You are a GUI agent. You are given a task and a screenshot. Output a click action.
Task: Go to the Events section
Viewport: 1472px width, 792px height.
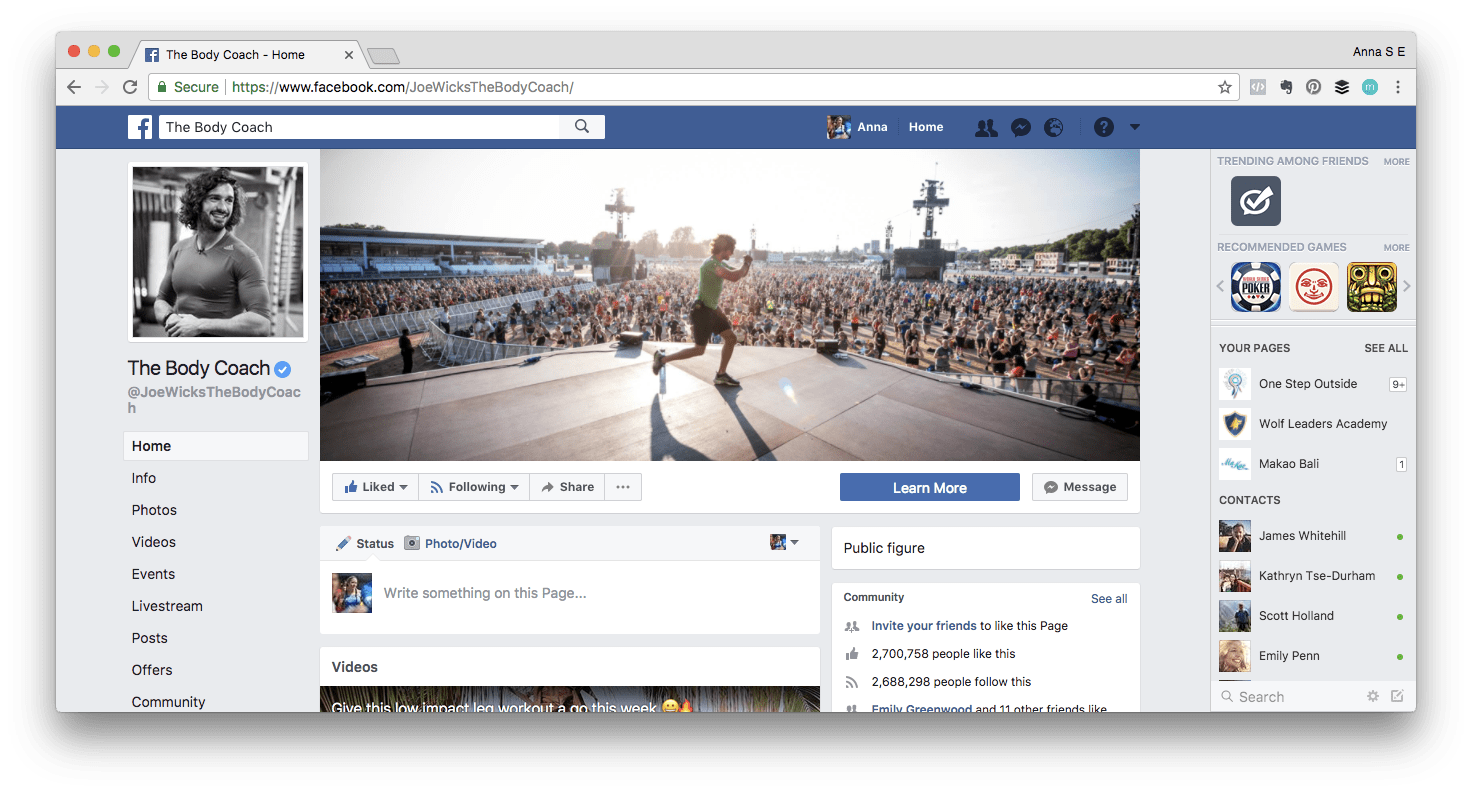click(x=153, y=574)
